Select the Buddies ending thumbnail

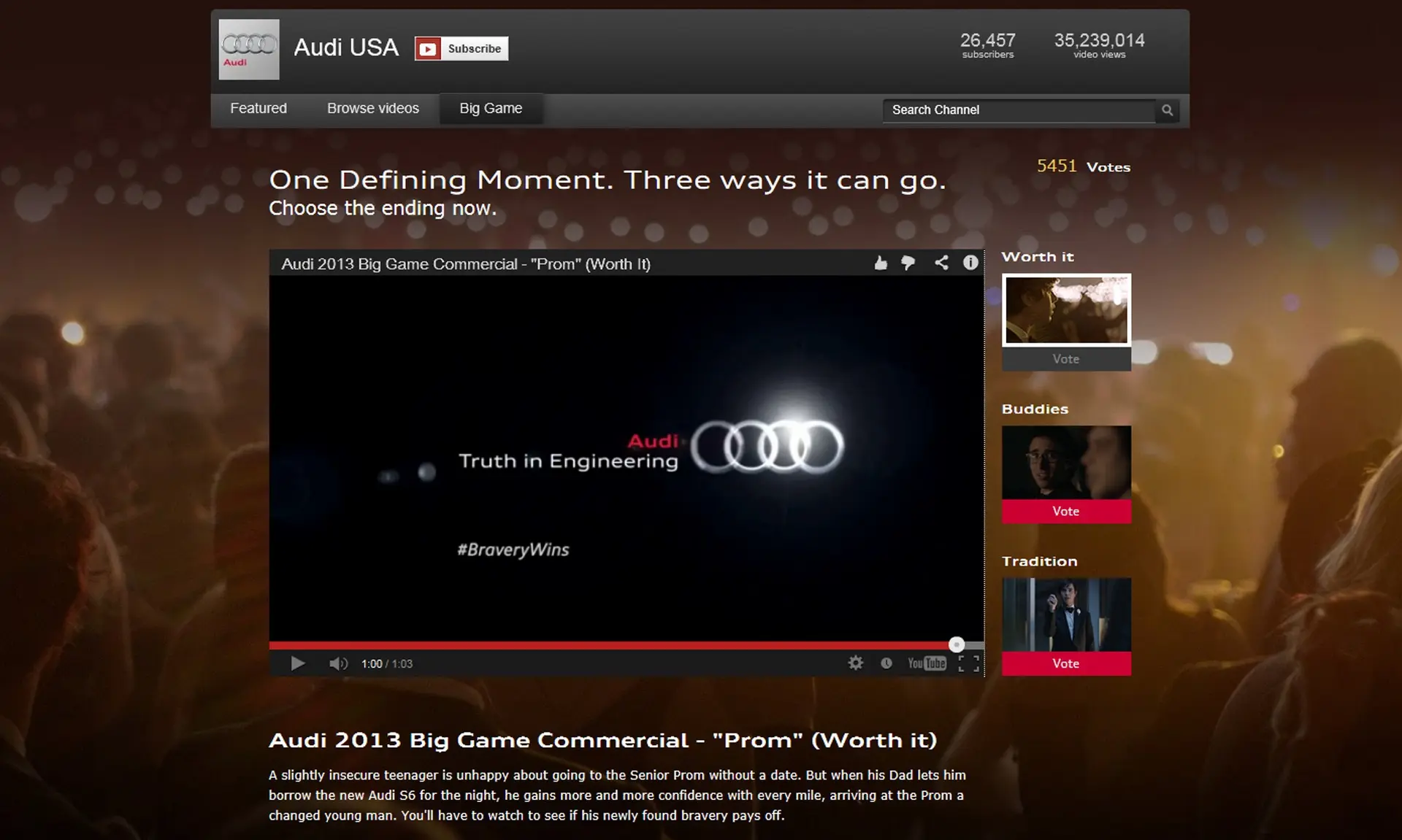click(x=1066, y=463)
